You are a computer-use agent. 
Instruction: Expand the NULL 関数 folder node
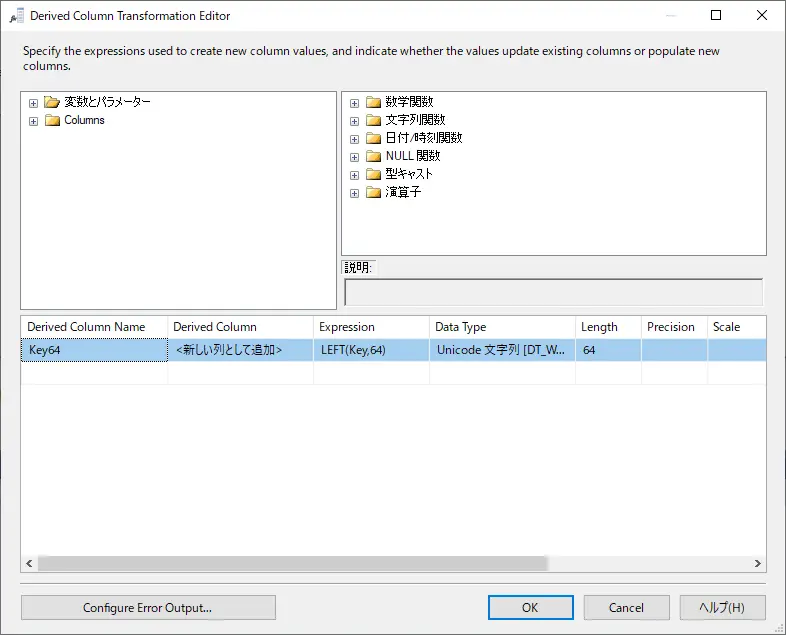(x=354, y=157)
